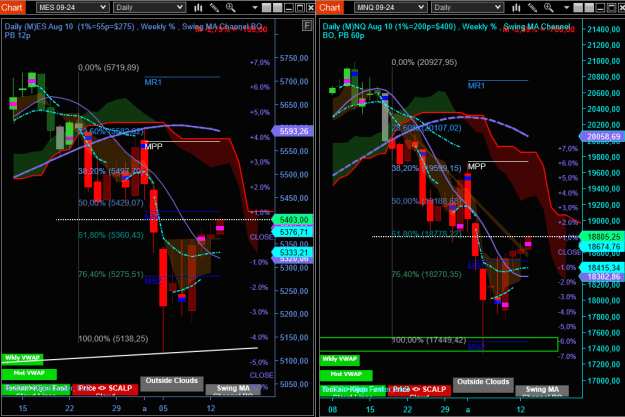The height and width of the screenshot is (417, 625).
Task: Open Daily interval dropdown in MES window
Action: [x=149, y=7]
